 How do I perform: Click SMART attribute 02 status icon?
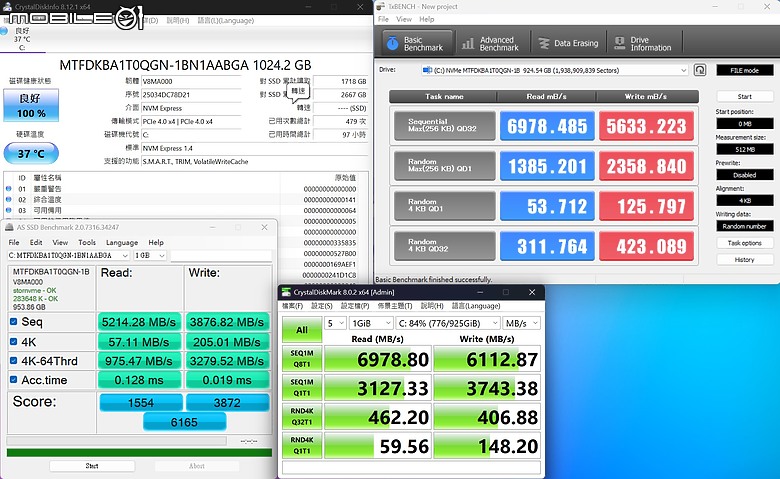(8, 199)
